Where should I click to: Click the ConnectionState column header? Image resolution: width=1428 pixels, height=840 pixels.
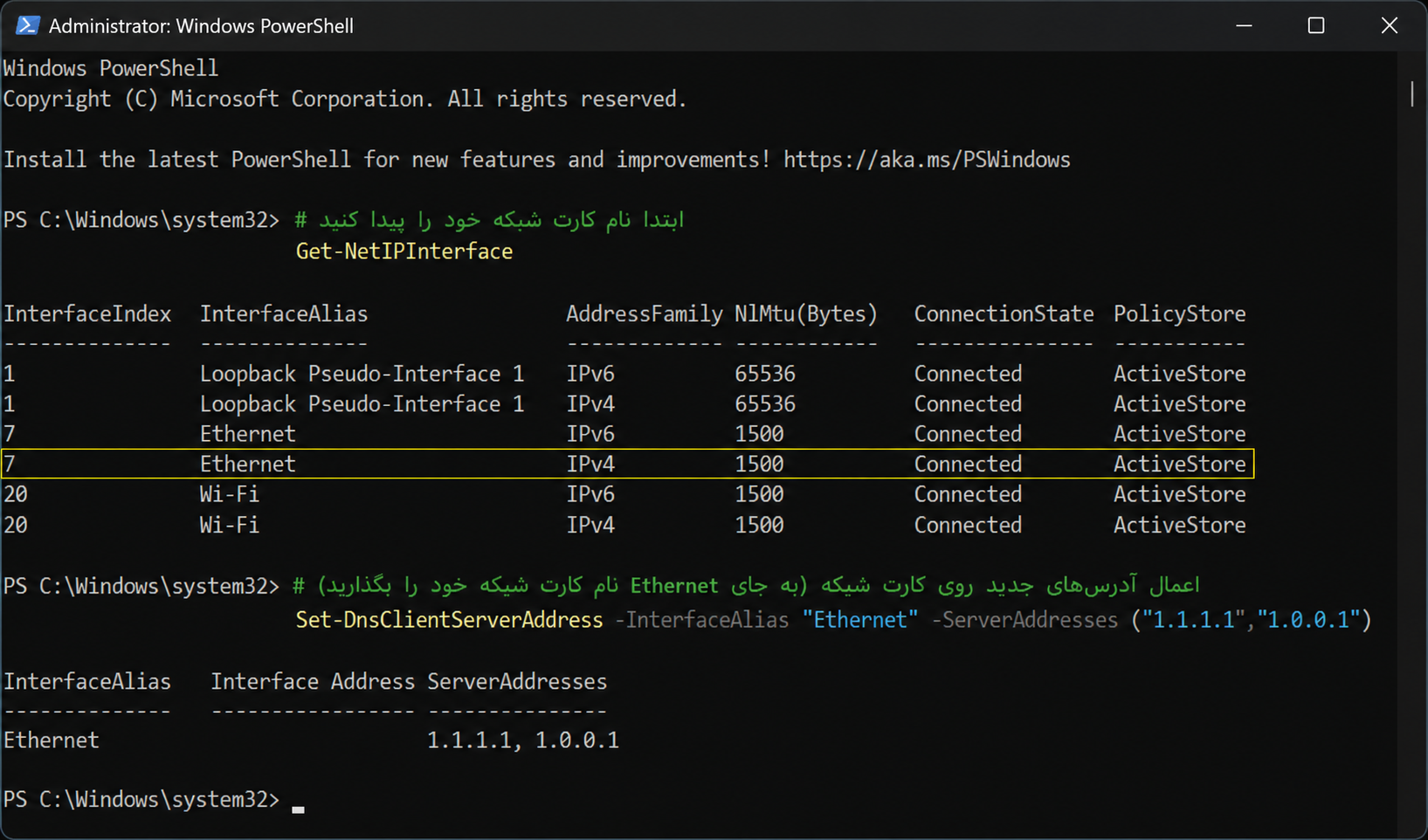1004,313
